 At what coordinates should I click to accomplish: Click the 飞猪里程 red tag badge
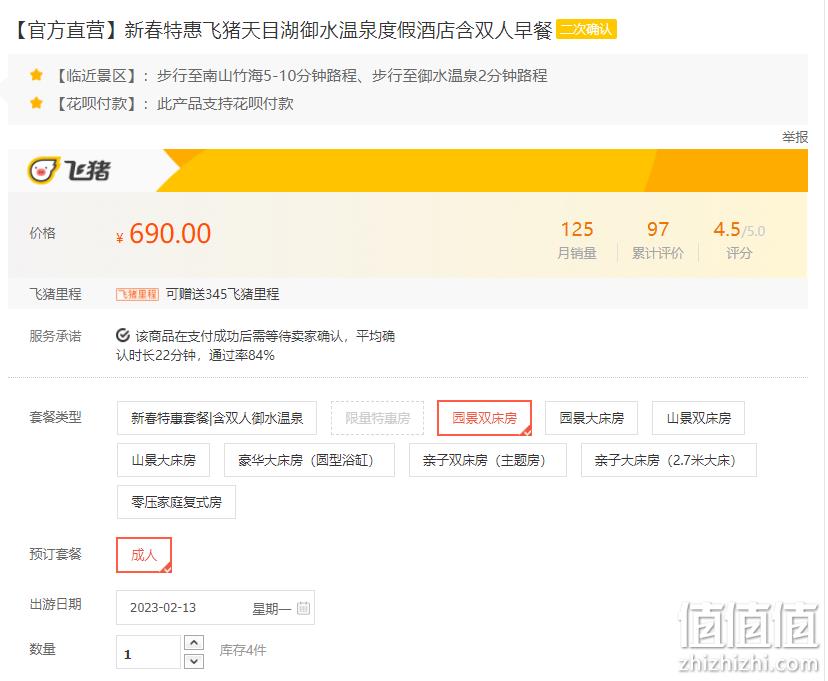point(137,294)
